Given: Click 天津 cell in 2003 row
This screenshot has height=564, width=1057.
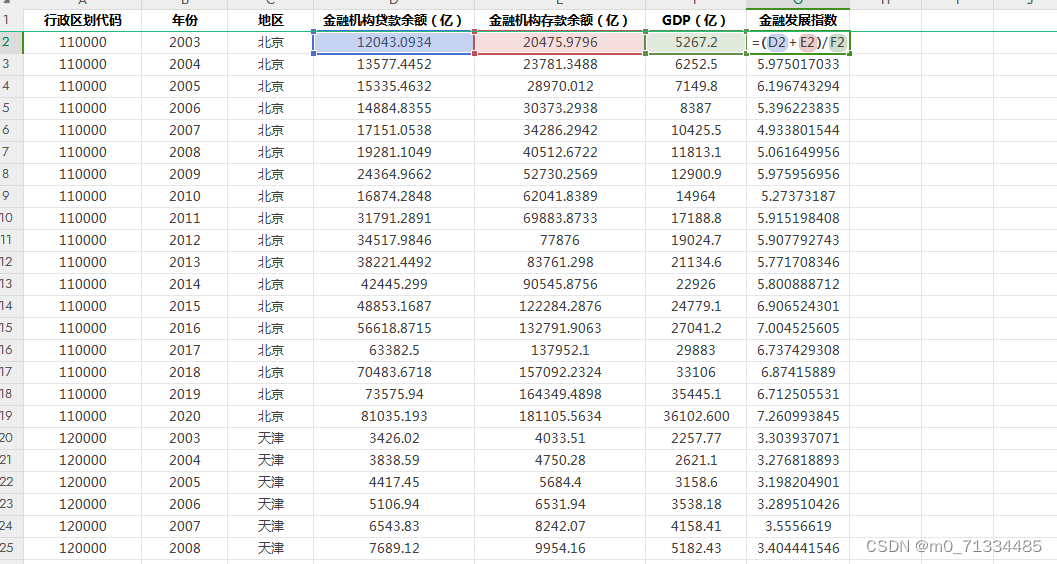Looking at the screenshot, I should point(270,438).
